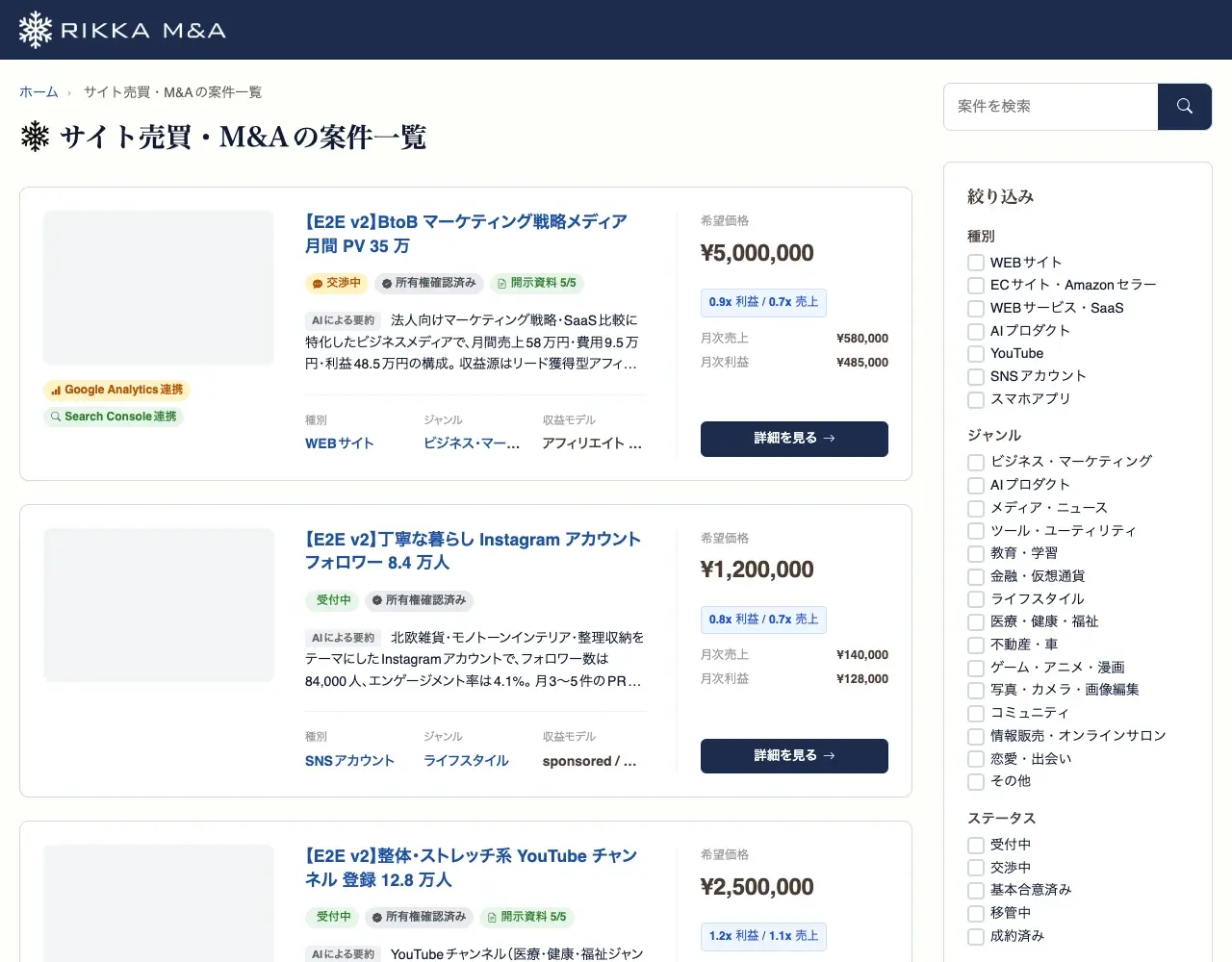This screenshot has width=1232, height=962.
Task: Click 詳細を見る for the ¥1,200,000 listing
Action: [794, 756]
